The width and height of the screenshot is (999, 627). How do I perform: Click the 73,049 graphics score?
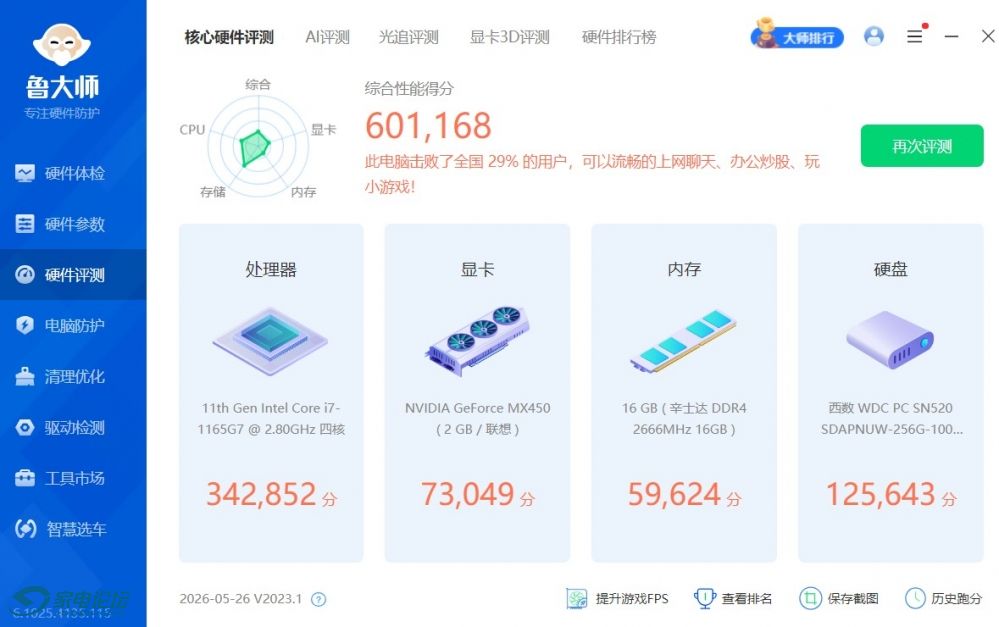467,494
